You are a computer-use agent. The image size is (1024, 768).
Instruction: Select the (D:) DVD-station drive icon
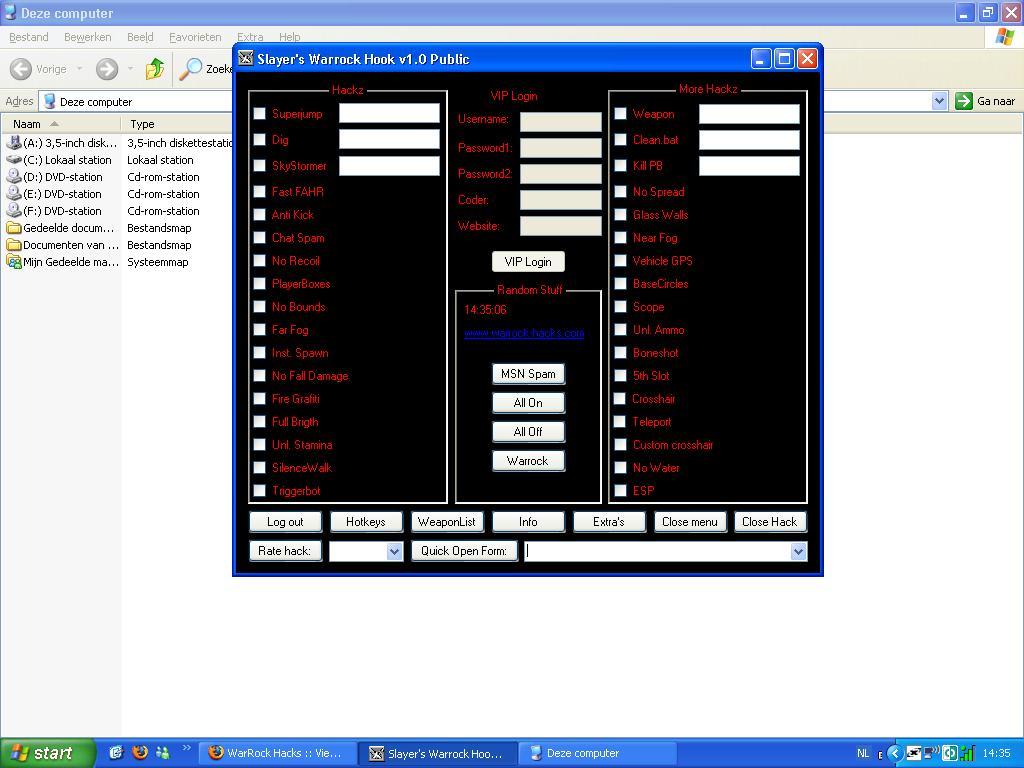[x=14, y=176]
